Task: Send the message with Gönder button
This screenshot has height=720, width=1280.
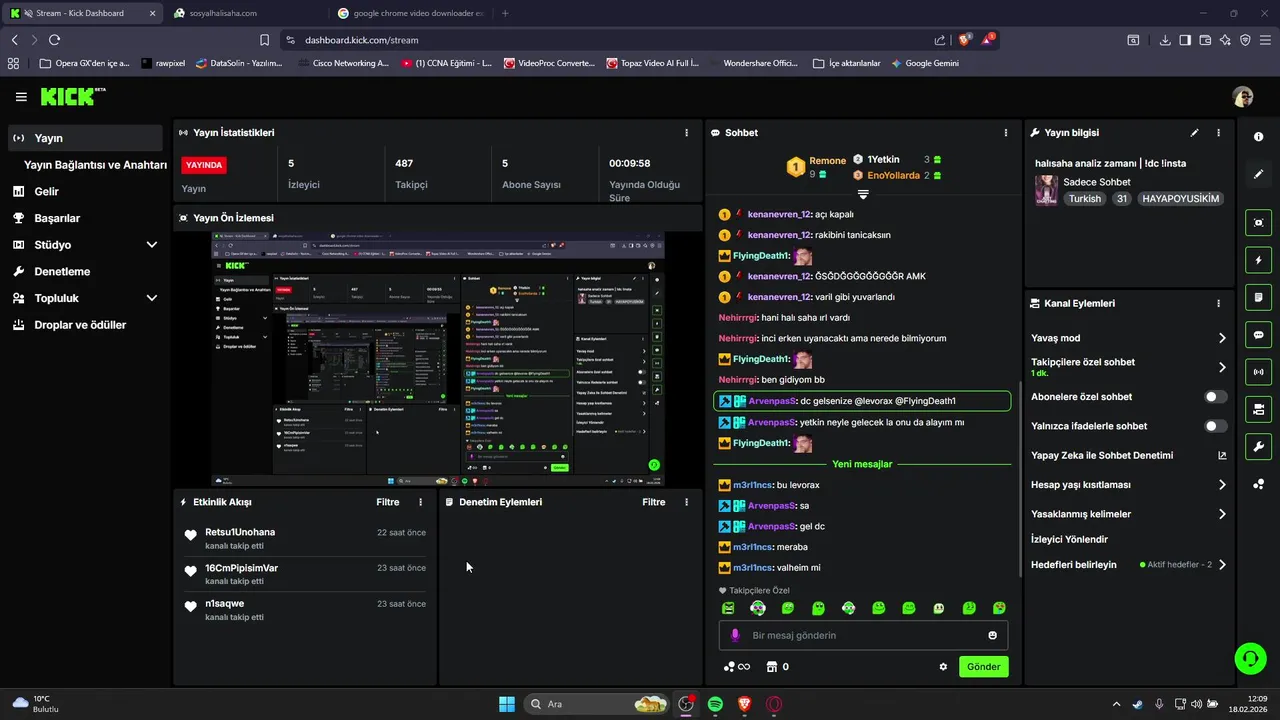Action: (x=983, y=667)
